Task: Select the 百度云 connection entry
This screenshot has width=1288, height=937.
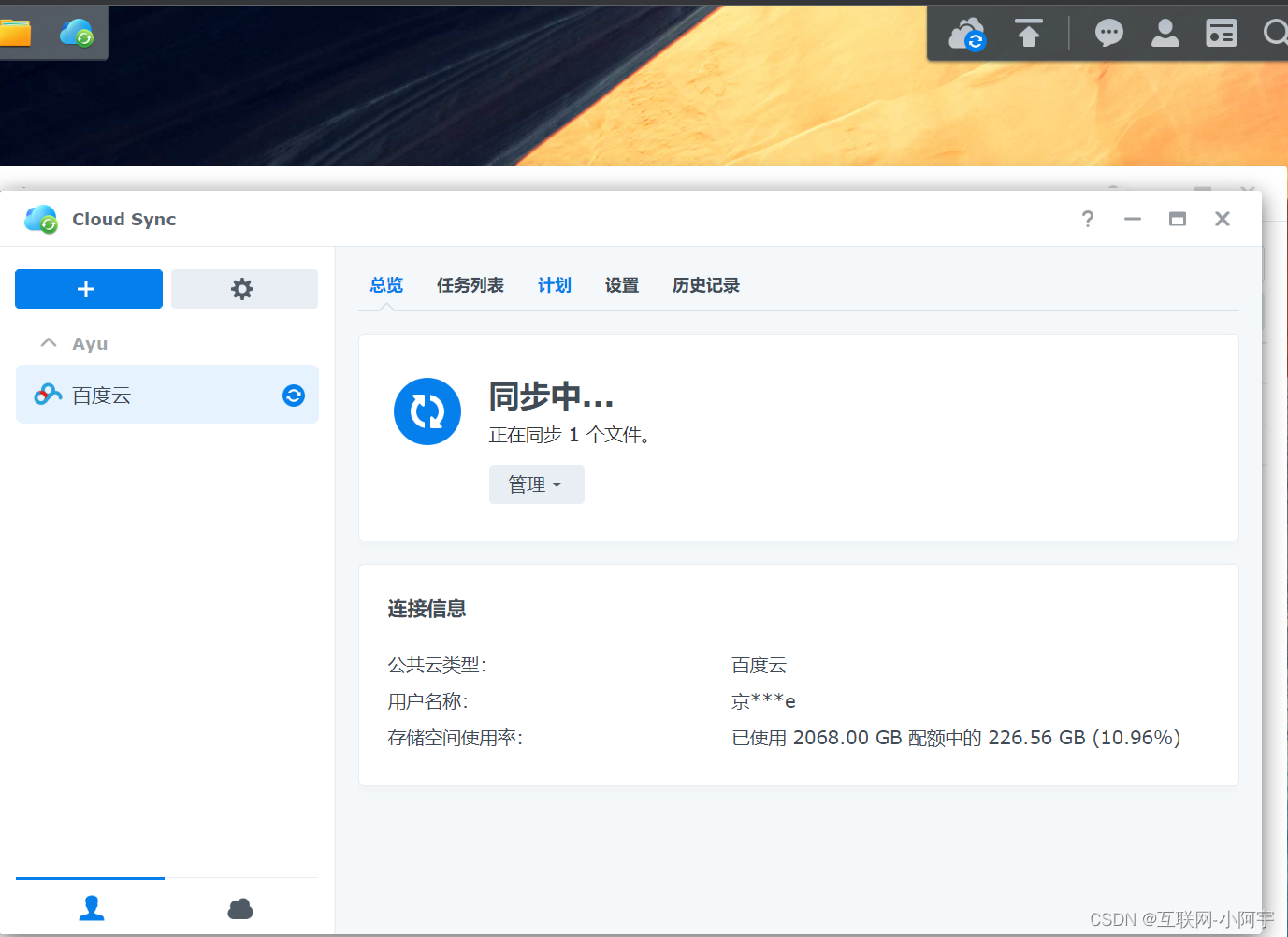Action: 167,395
